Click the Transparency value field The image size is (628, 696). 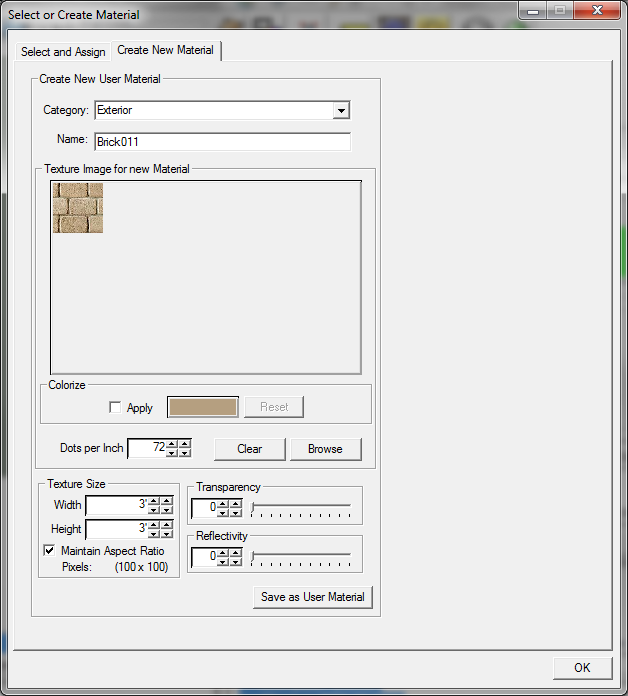click(x=204, y=508)
